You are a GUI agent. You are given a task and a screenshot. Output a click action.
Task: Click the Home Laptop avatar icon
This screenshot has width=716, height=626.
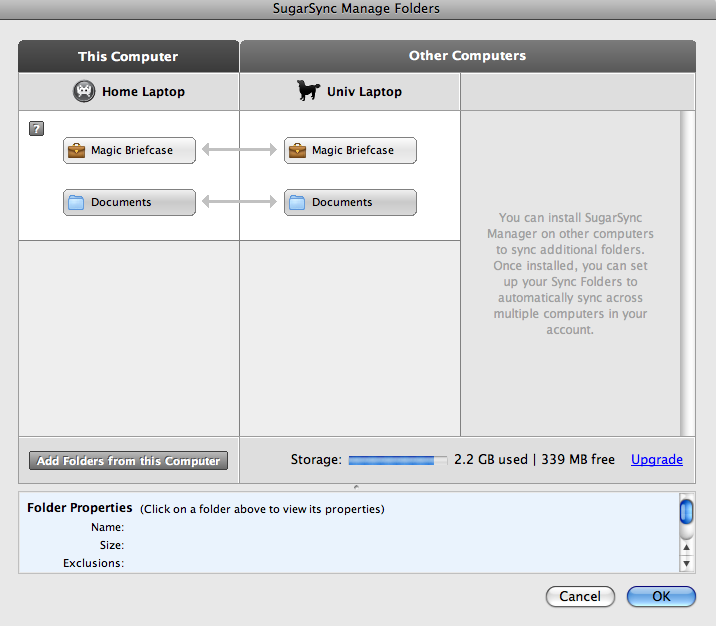pos(84,91)
